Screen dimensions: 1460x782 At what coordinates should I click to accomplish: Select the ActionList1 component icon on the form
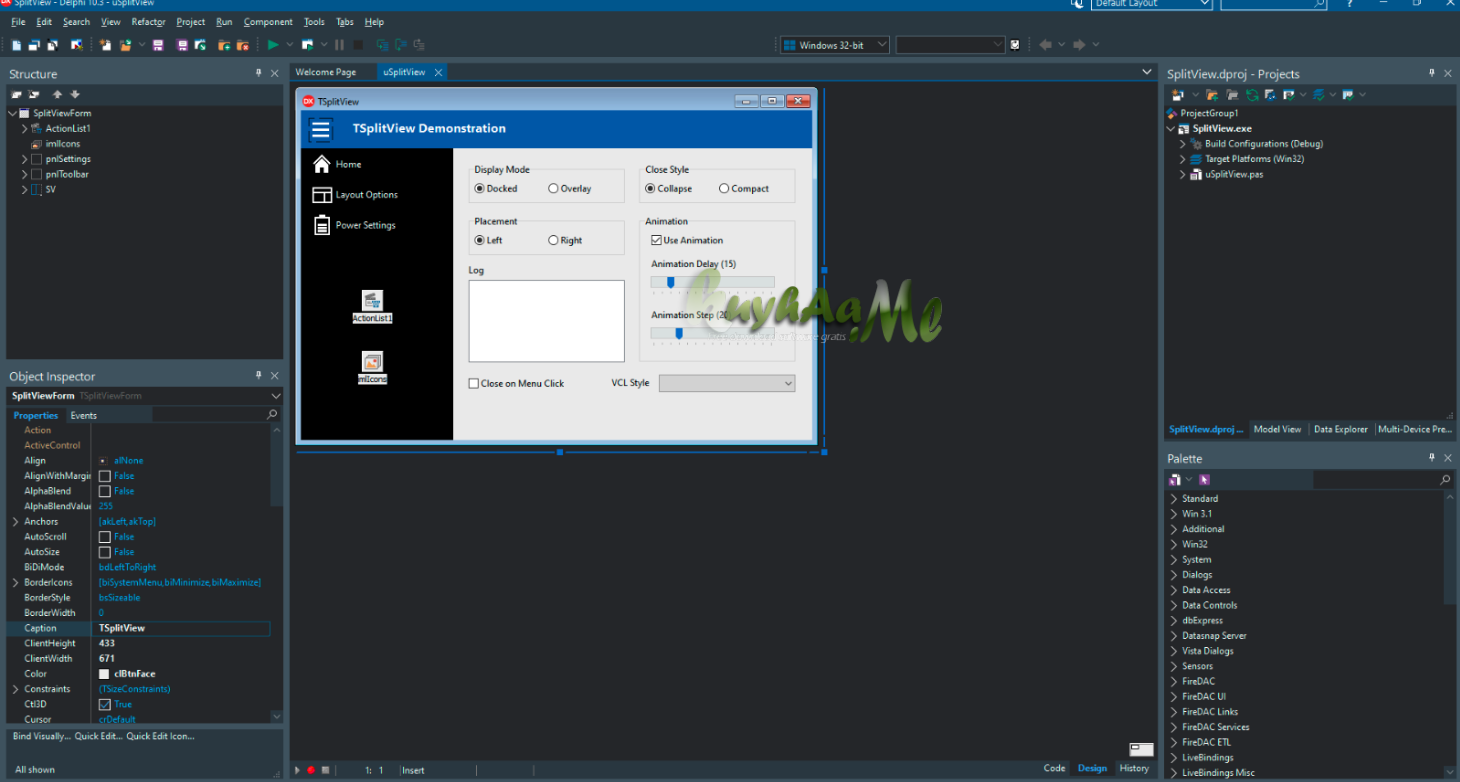[372, 300]
